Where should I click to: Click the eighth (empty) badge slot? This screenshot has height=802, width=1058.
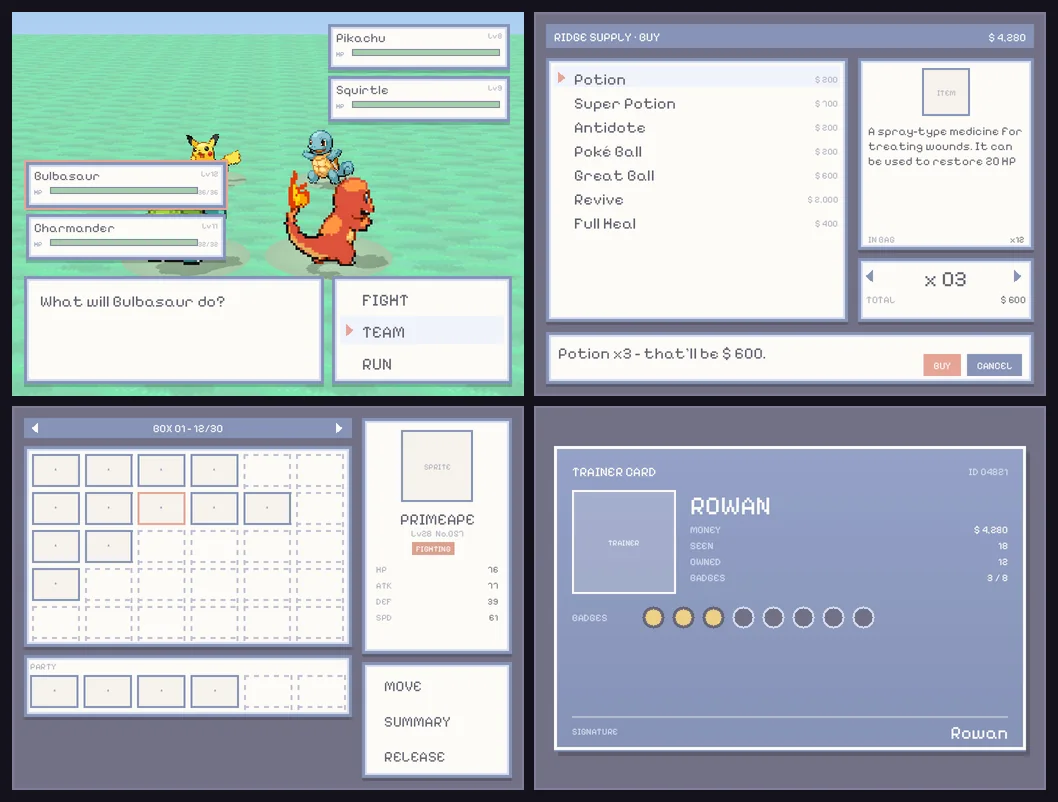click(864, 617)
